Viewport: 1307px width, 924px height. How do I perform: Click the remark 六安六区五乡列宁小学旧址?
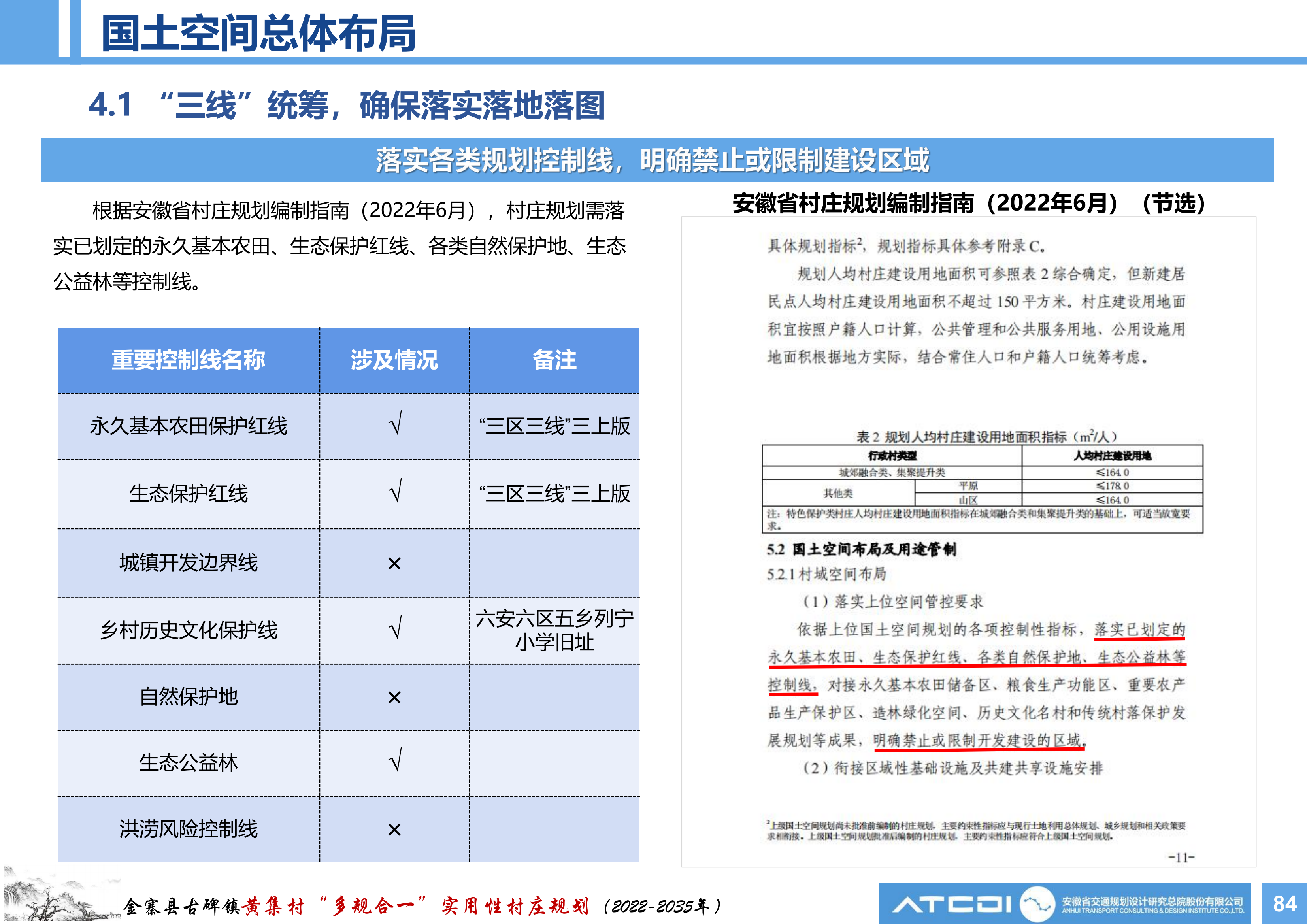point(554,630)
